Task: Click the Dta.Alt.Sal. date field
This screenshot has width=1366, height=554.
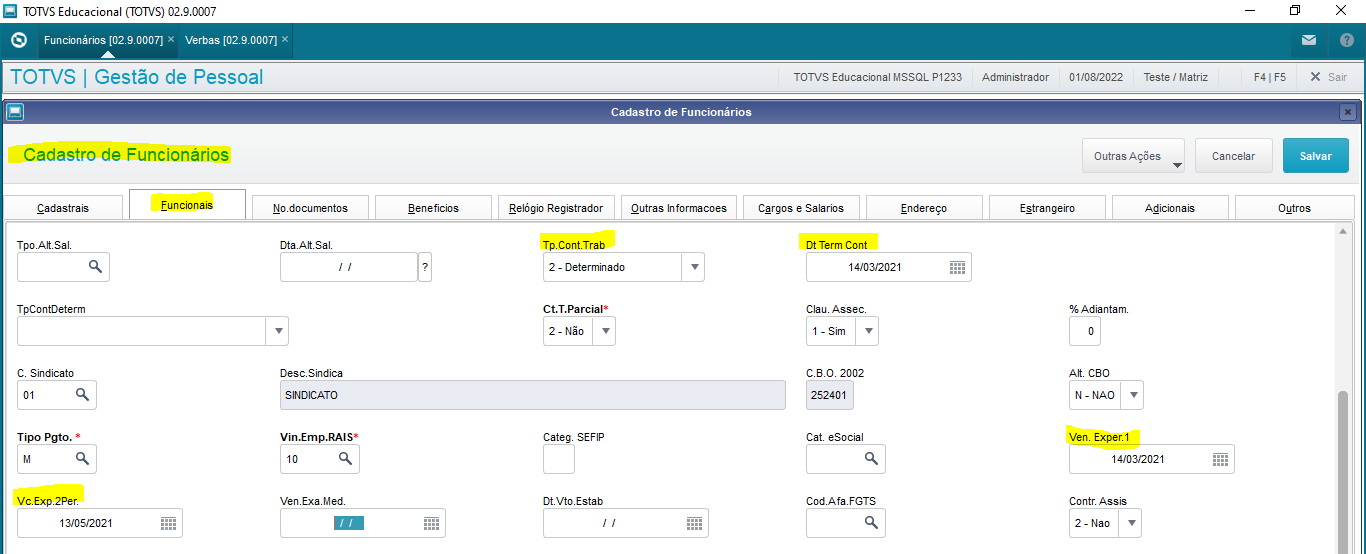Action: point(348,267)
